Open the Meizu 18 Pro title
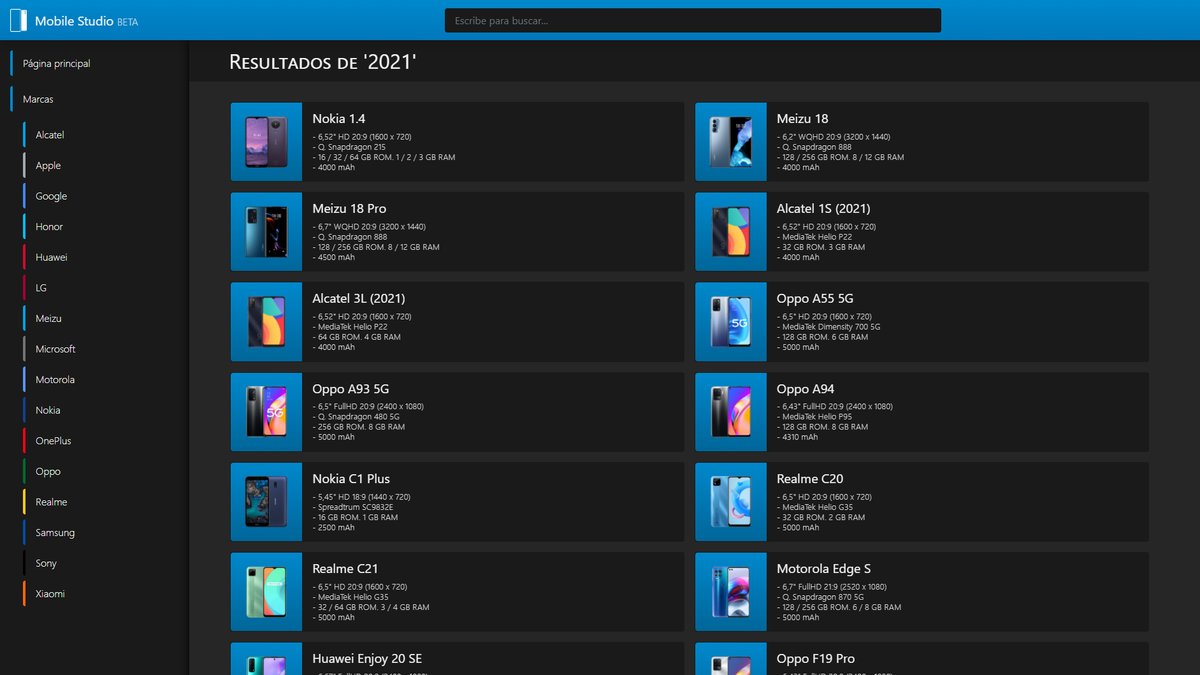1200x675 pixels. click(x=349, y=209)
